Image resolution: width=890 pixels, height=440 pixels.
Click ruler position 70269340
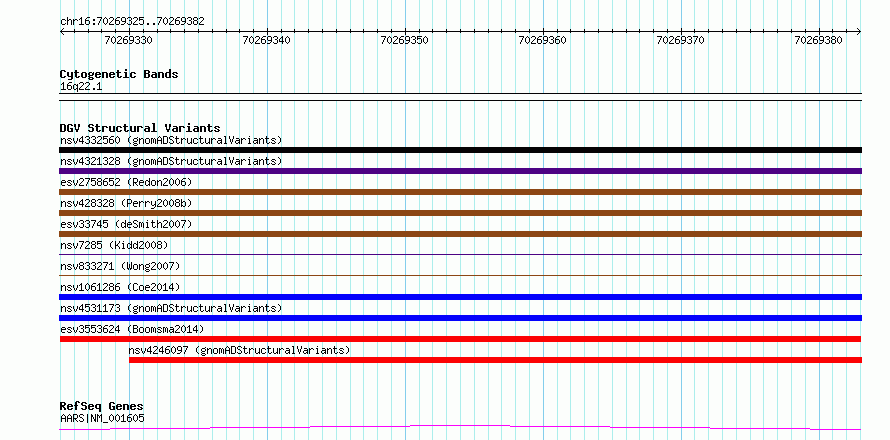[x=267, y=40]
